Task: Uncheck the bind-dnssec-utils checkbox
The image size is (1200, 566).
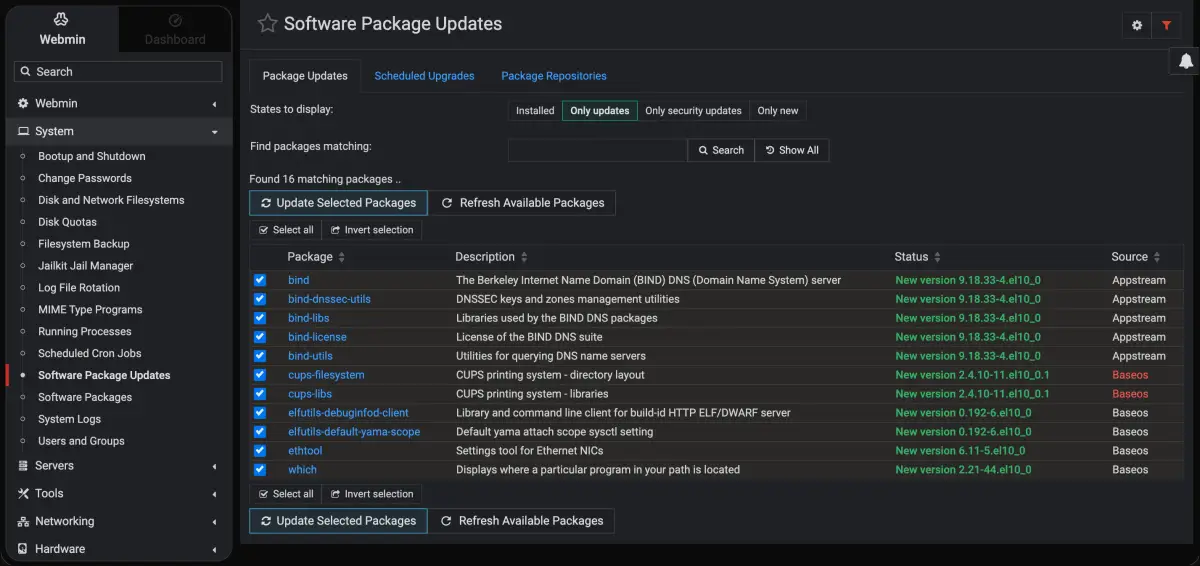Action: click(x=260, y=299)
